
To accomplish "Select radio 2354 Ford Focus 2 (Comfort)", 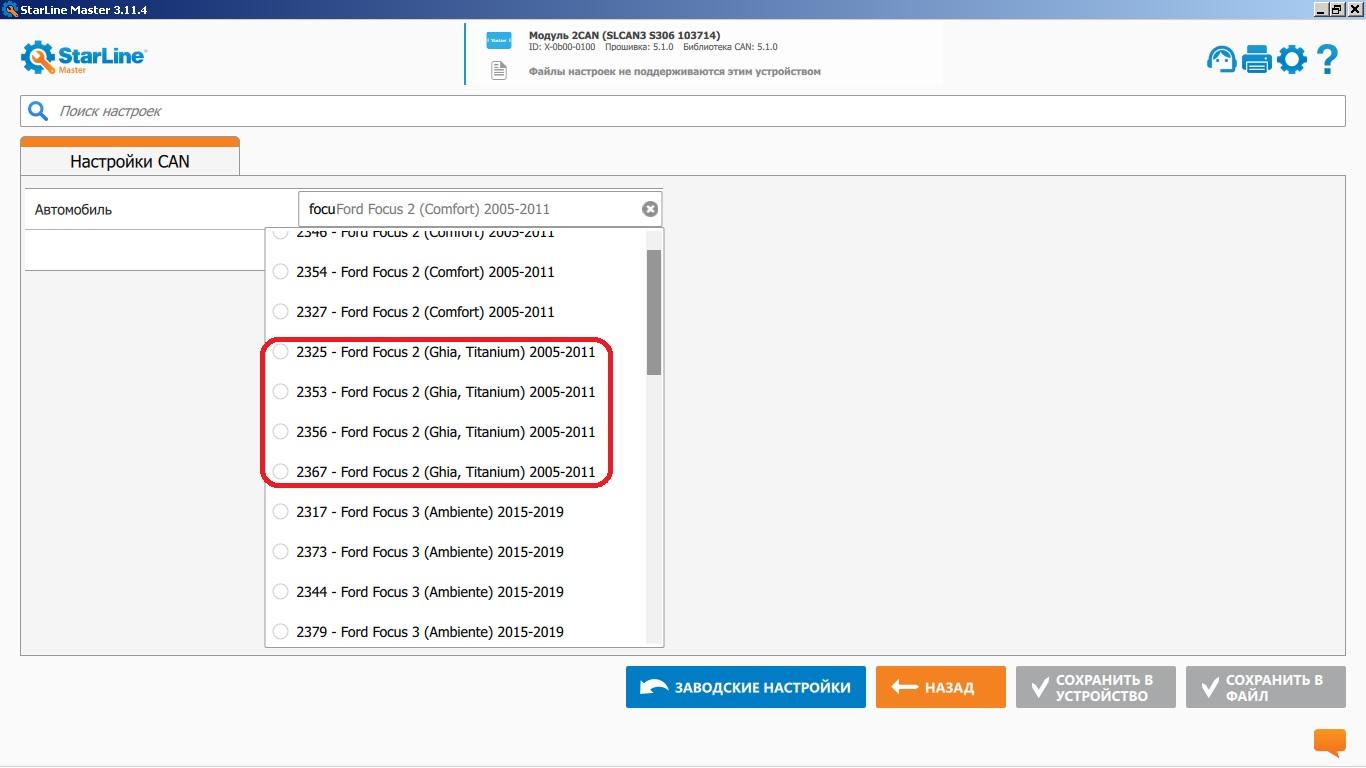I will click(x=280, y=272).
